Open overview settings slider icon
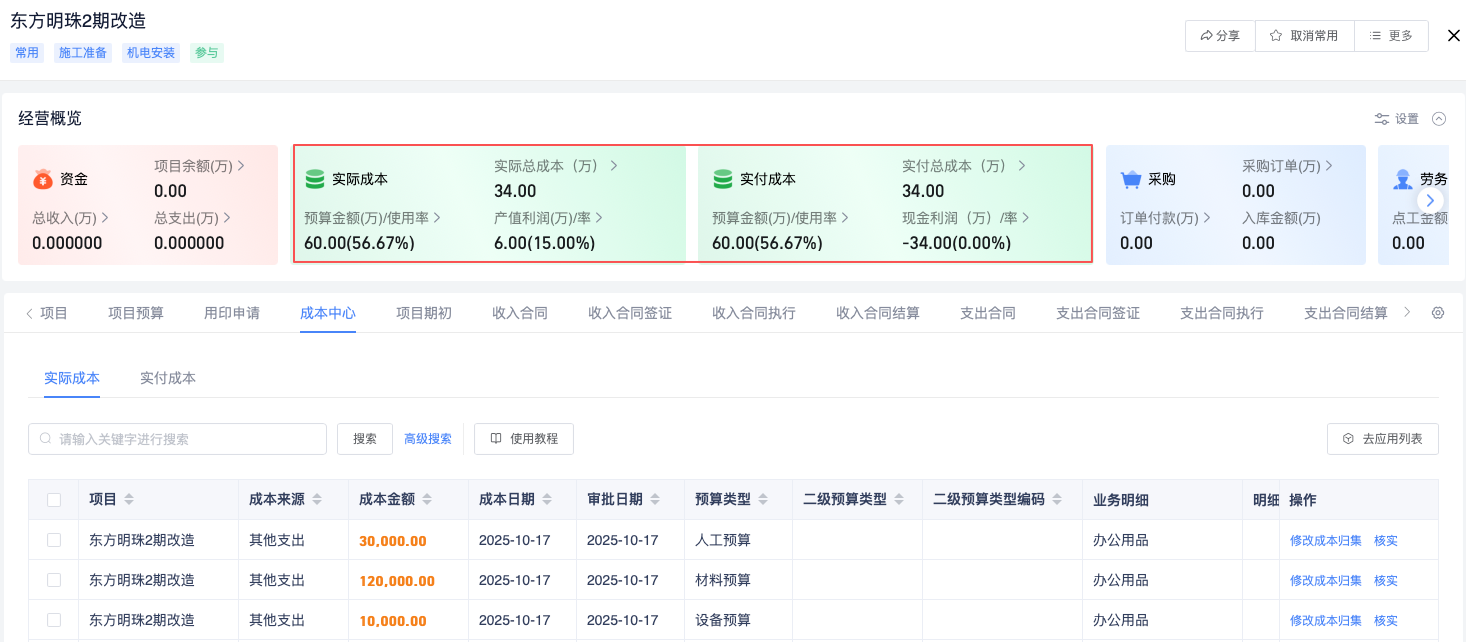Screen dimensions: 1466x642 point(1382,119)
